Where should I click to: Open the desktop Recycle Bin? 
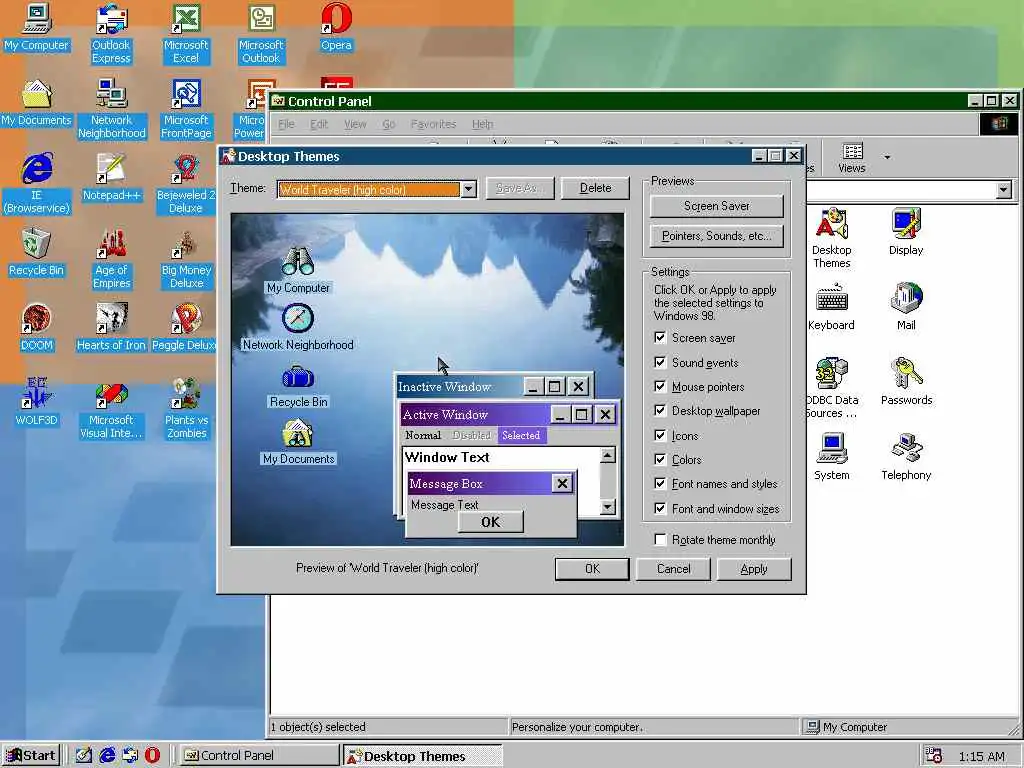[37, 253]
